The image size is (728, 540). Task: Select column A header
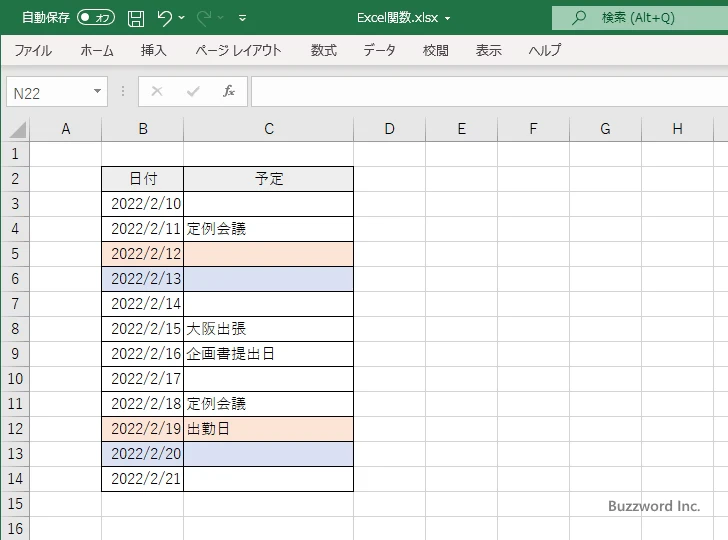click(x=66, y=129)
